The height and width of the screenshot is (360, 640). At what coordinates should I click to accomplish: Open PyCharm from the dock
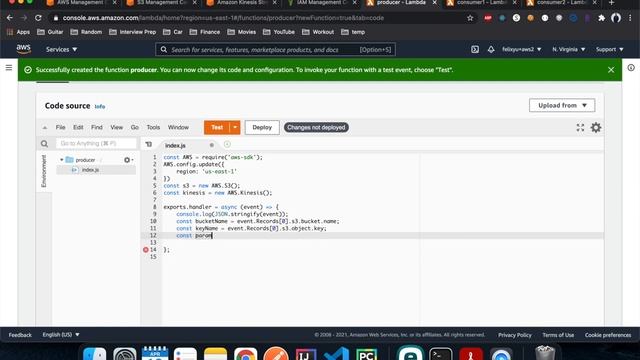pyautogui.click(x=366, y=354)
